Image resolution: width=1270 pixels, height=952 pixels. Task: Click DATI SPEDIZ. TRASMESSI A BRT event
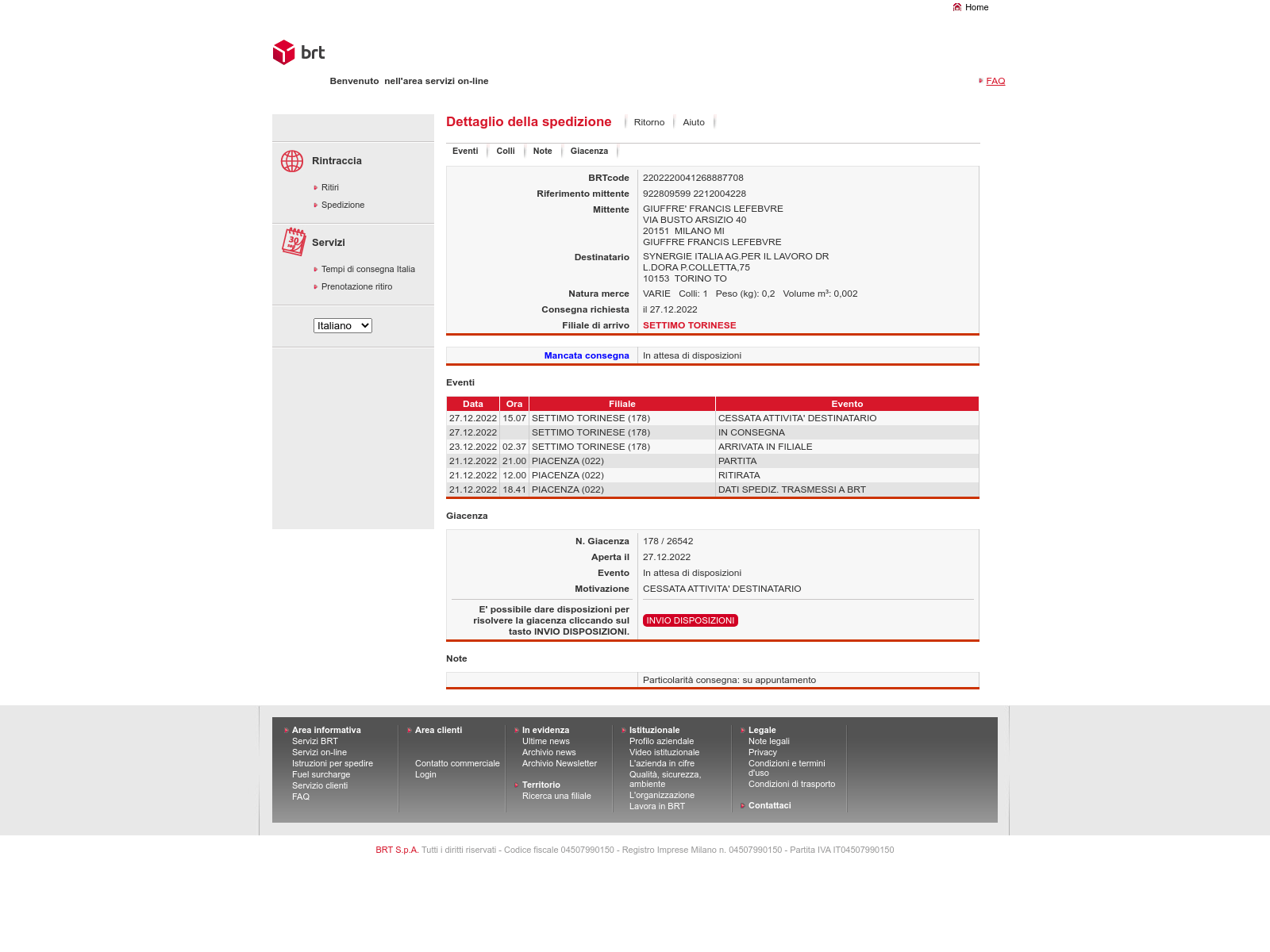(x=792, y=489)
